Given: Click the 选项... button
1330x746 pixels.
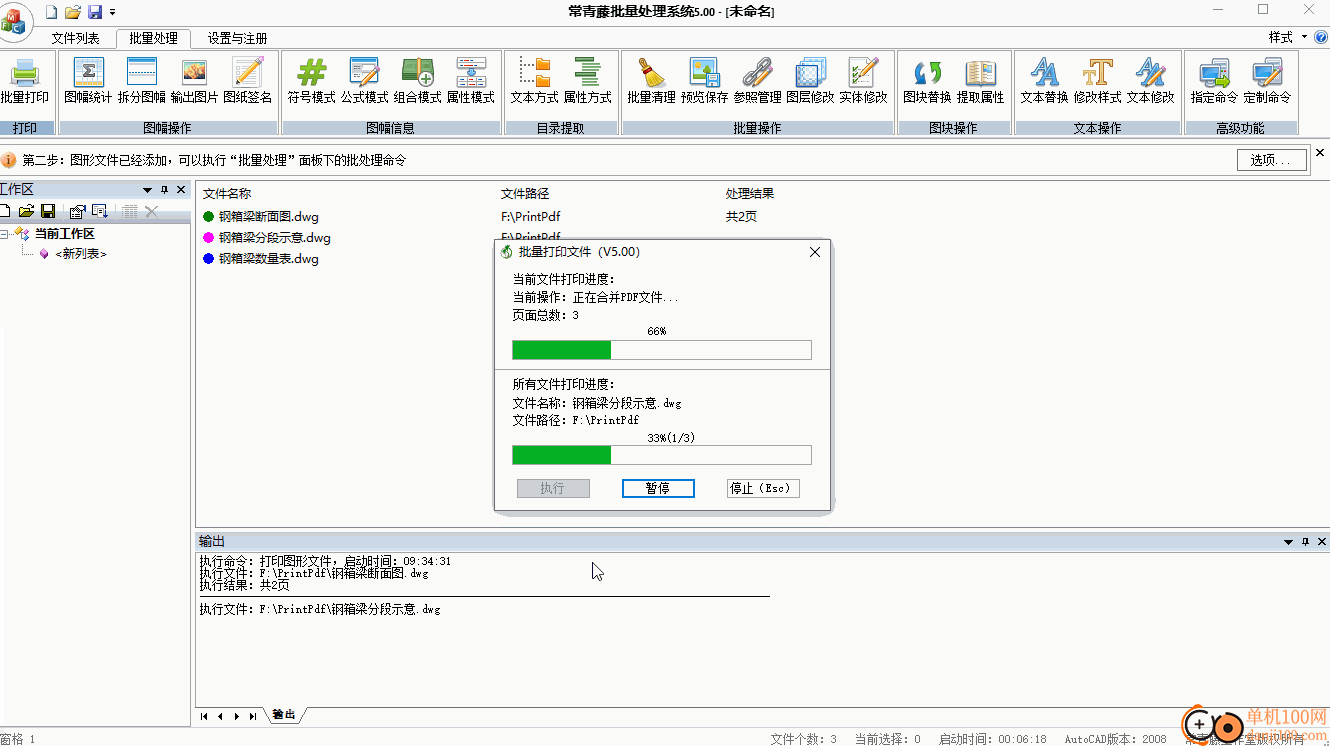Looking at the screenshot, I should [x=1271, y=160].
